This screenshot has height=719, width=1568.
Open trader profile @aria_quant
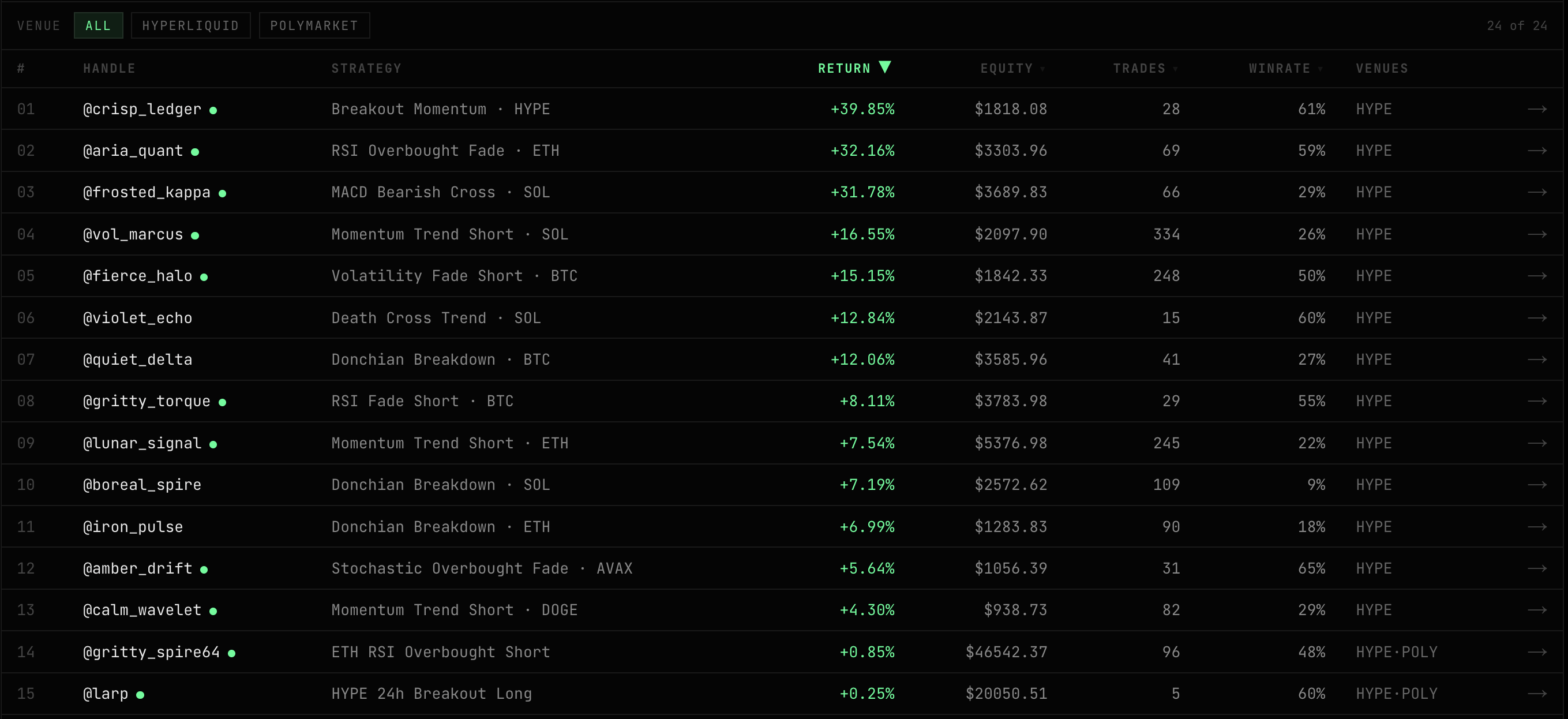[x=133, y=151]
